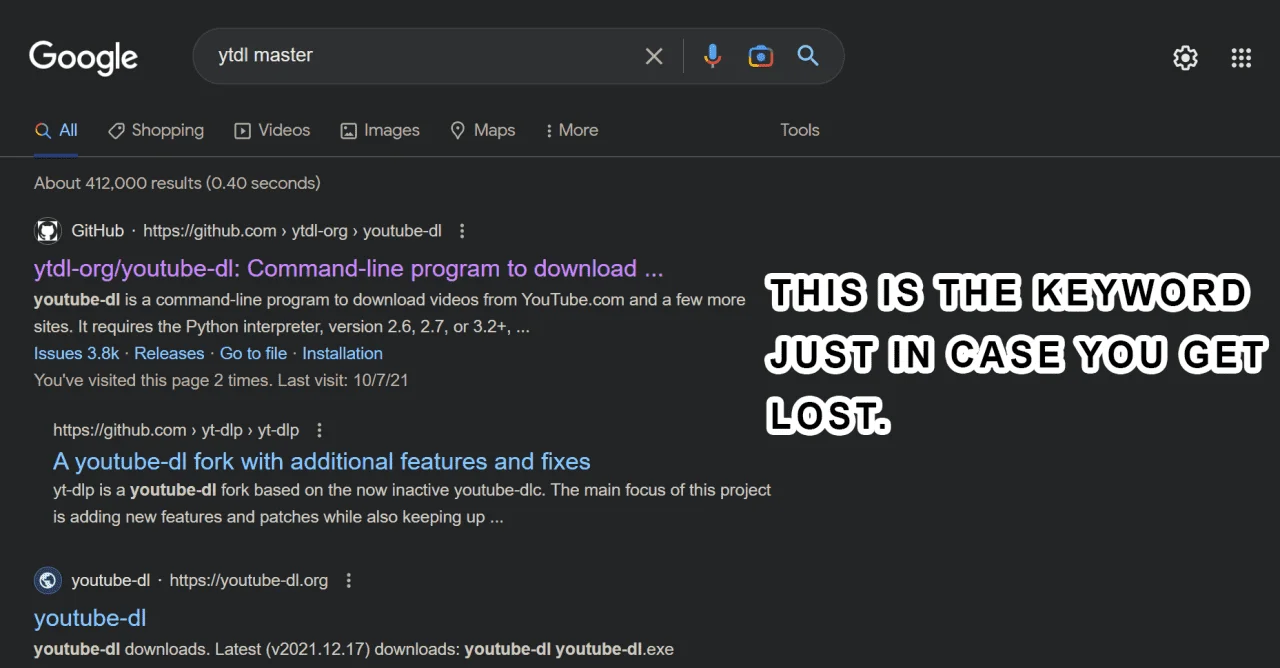
Task: Click the github.com › ytdl-org › youtube-dl URL
Action: pos(292,231)
